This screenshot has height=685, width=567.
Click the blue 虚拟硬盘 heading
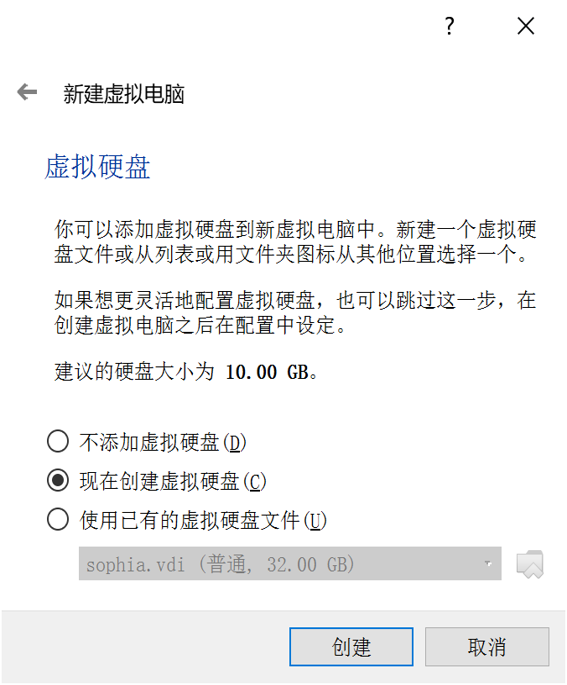point(97,166)
